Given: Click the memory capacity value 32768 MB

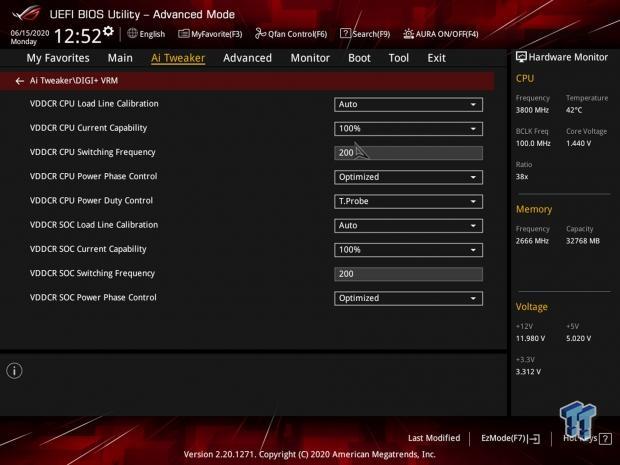Looking at the screenshot, I should coord(583,241).
